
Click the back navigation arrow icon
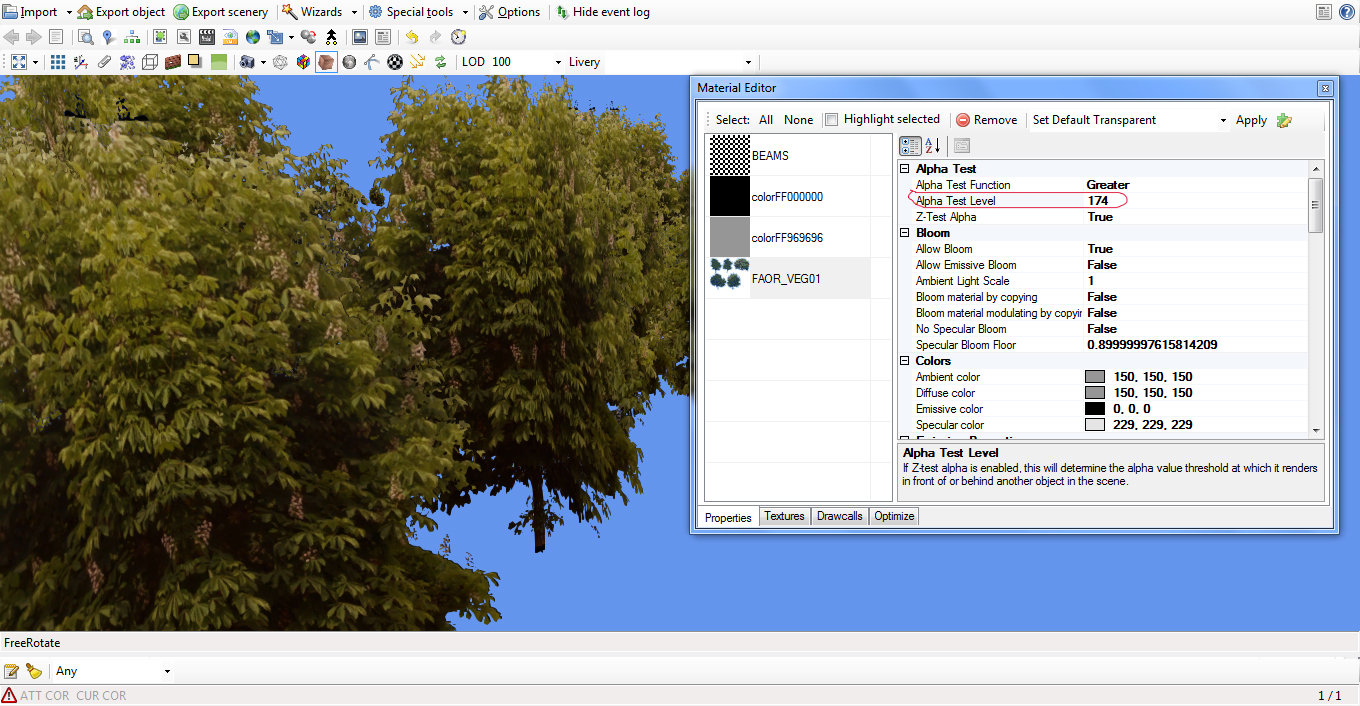(x=11, y=37)
